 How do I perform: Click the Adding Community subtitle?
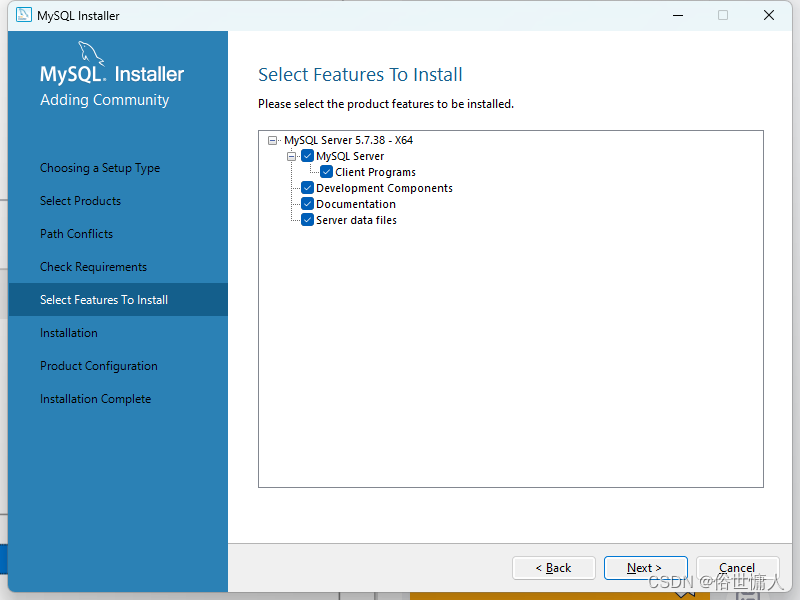tap(105, 100)
